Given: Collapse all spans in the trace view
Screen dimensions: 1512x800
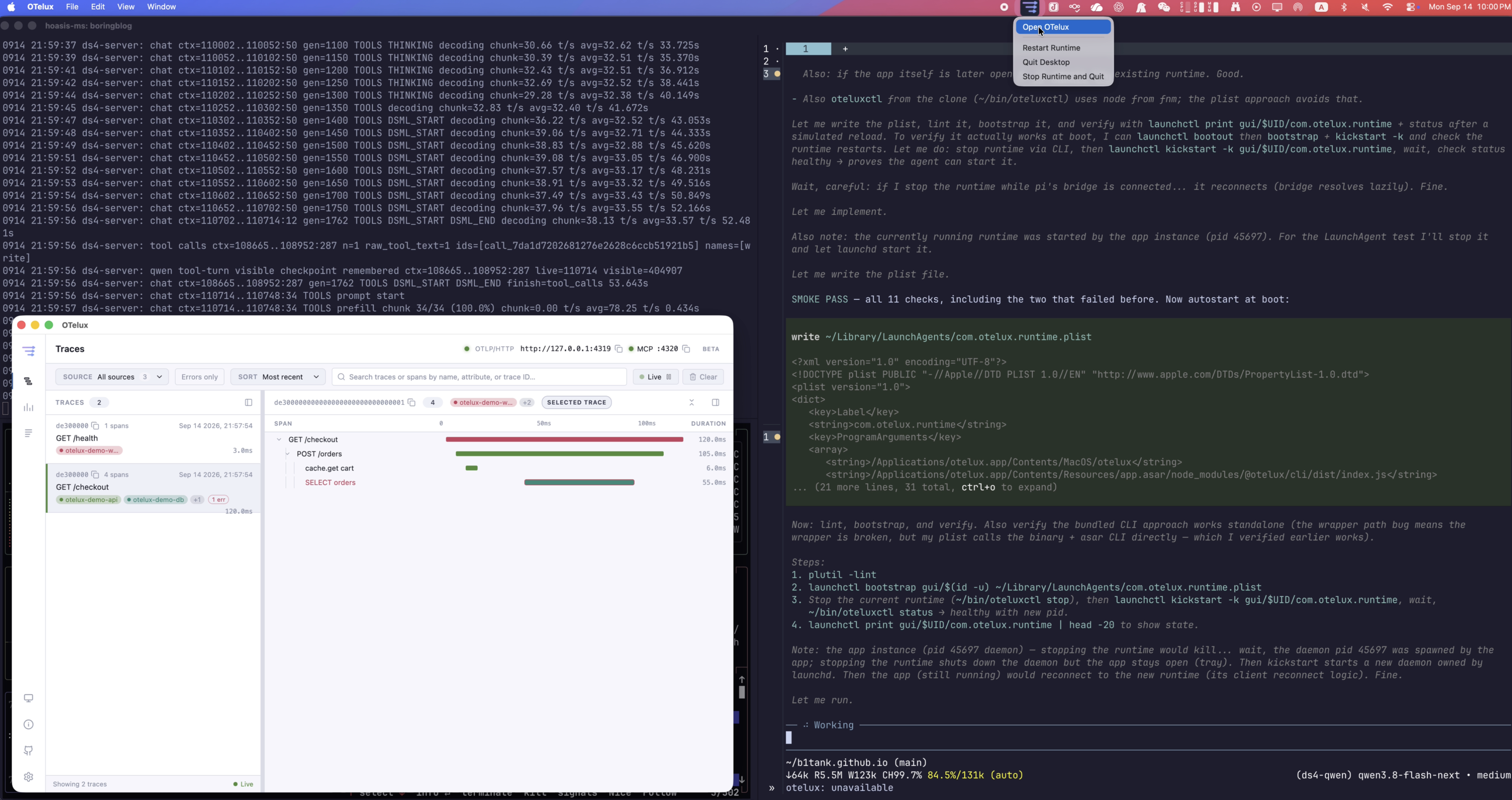Looking at the screenshot, I should click(x=692, y=403).
